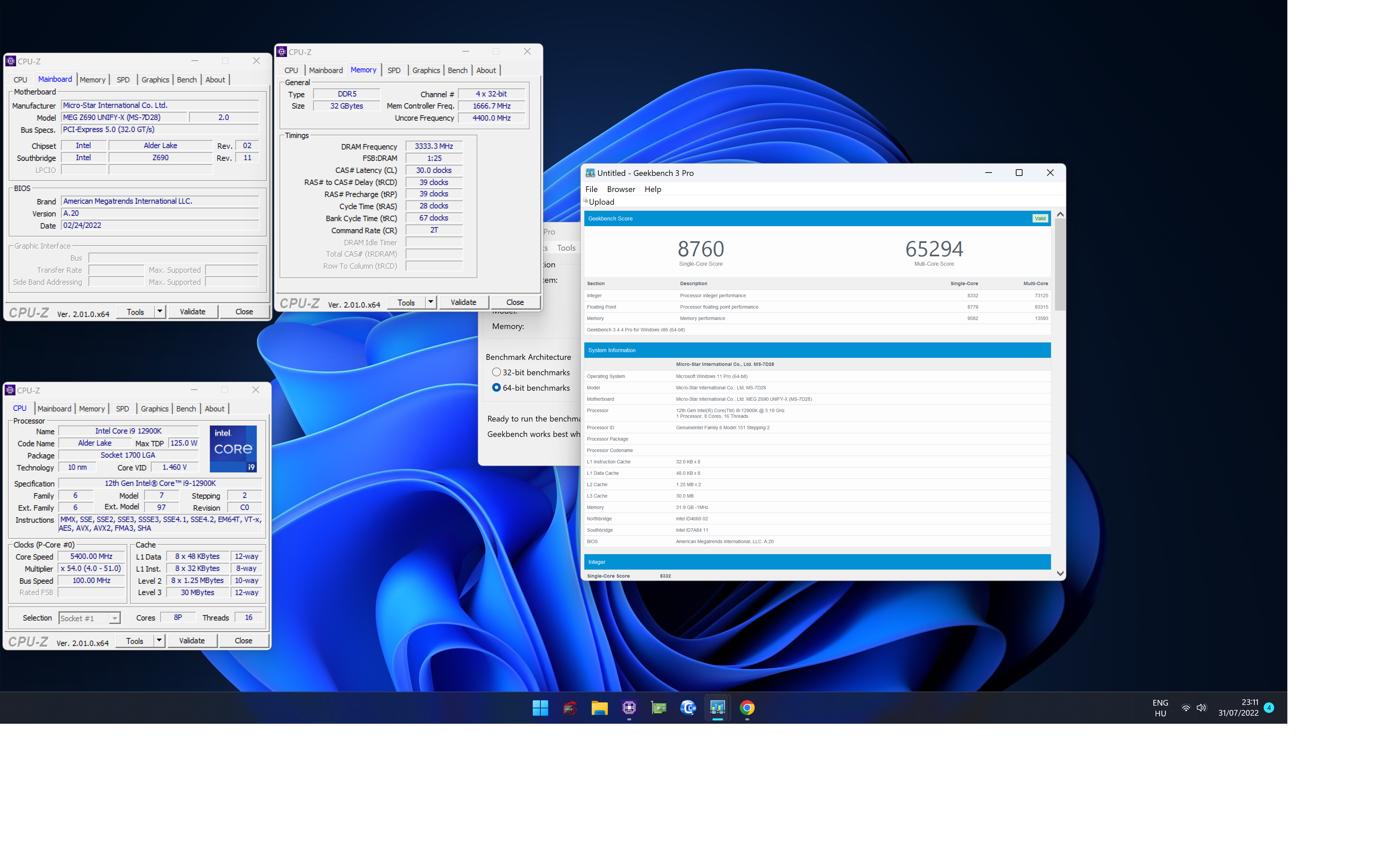
Task: Open GPU-Z graphics card taskbar icon
Action: [x=658, y=708]
